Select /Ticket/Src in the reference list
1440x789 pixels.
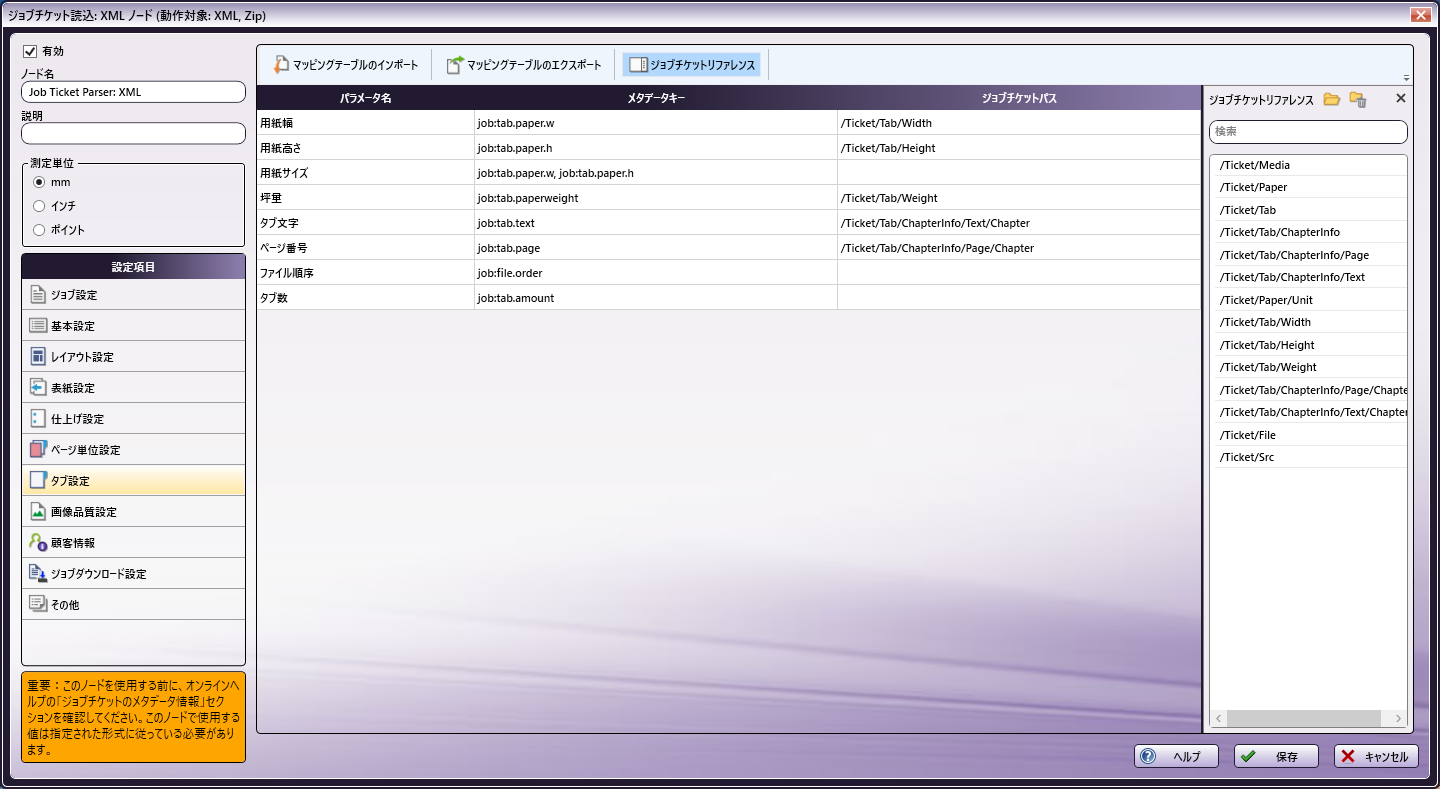tap(1310, 457)
